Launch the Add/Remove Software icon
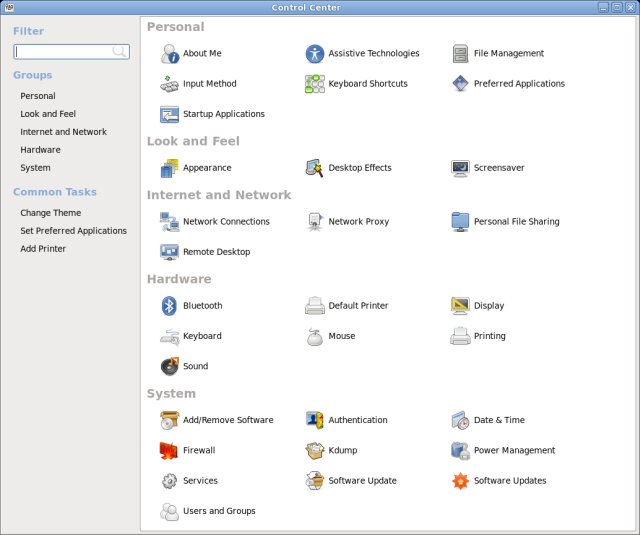Screen dimensions: 640x535 [x=169, y=420]
